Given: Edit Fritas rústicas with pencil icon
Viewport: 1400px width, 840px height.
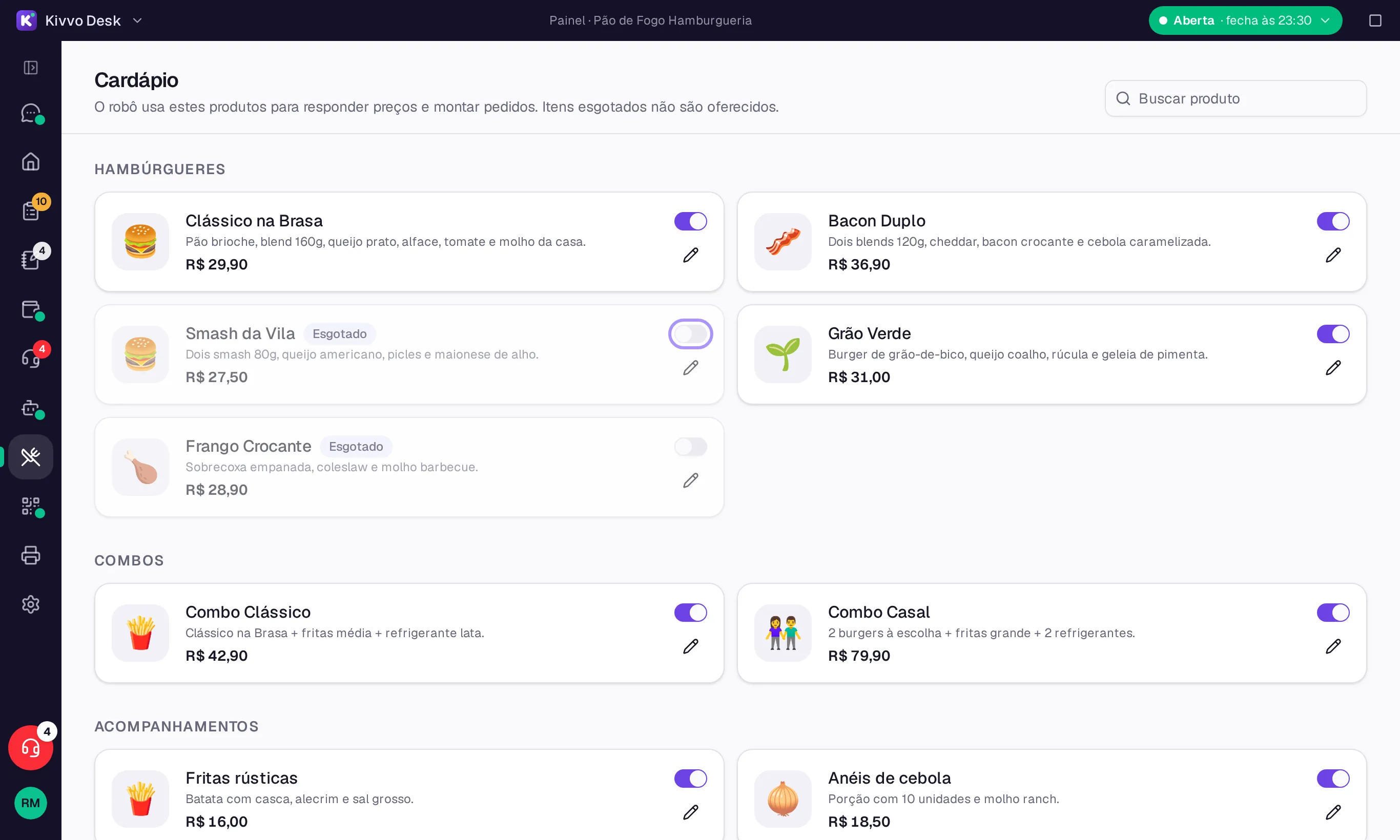Looking at the screenshot, I should (690, 812).
